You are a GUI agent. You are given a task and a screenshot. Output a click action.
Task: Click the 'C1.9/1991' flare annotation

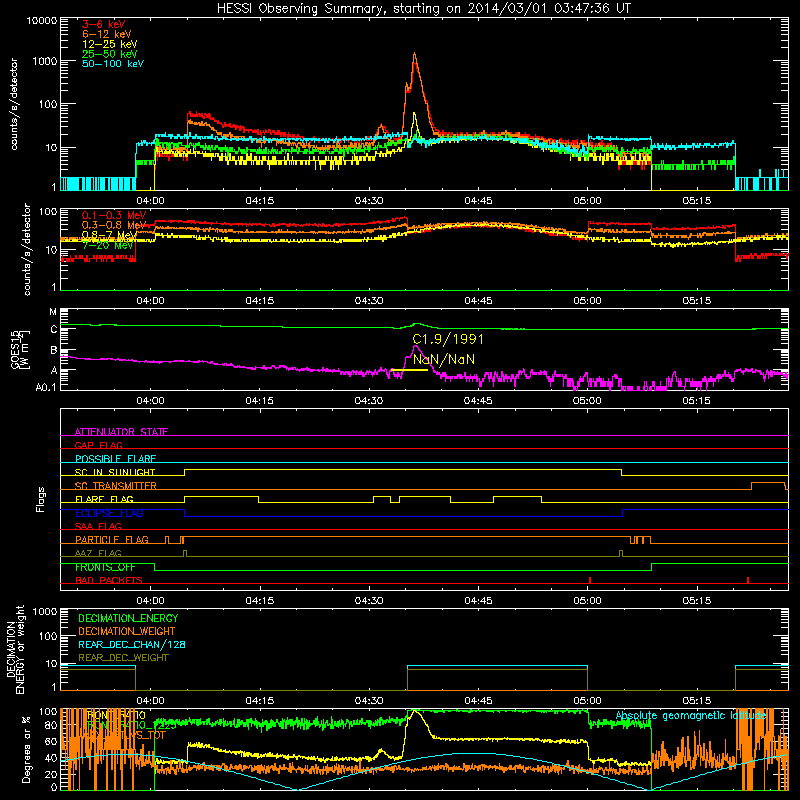pos(448,339)
